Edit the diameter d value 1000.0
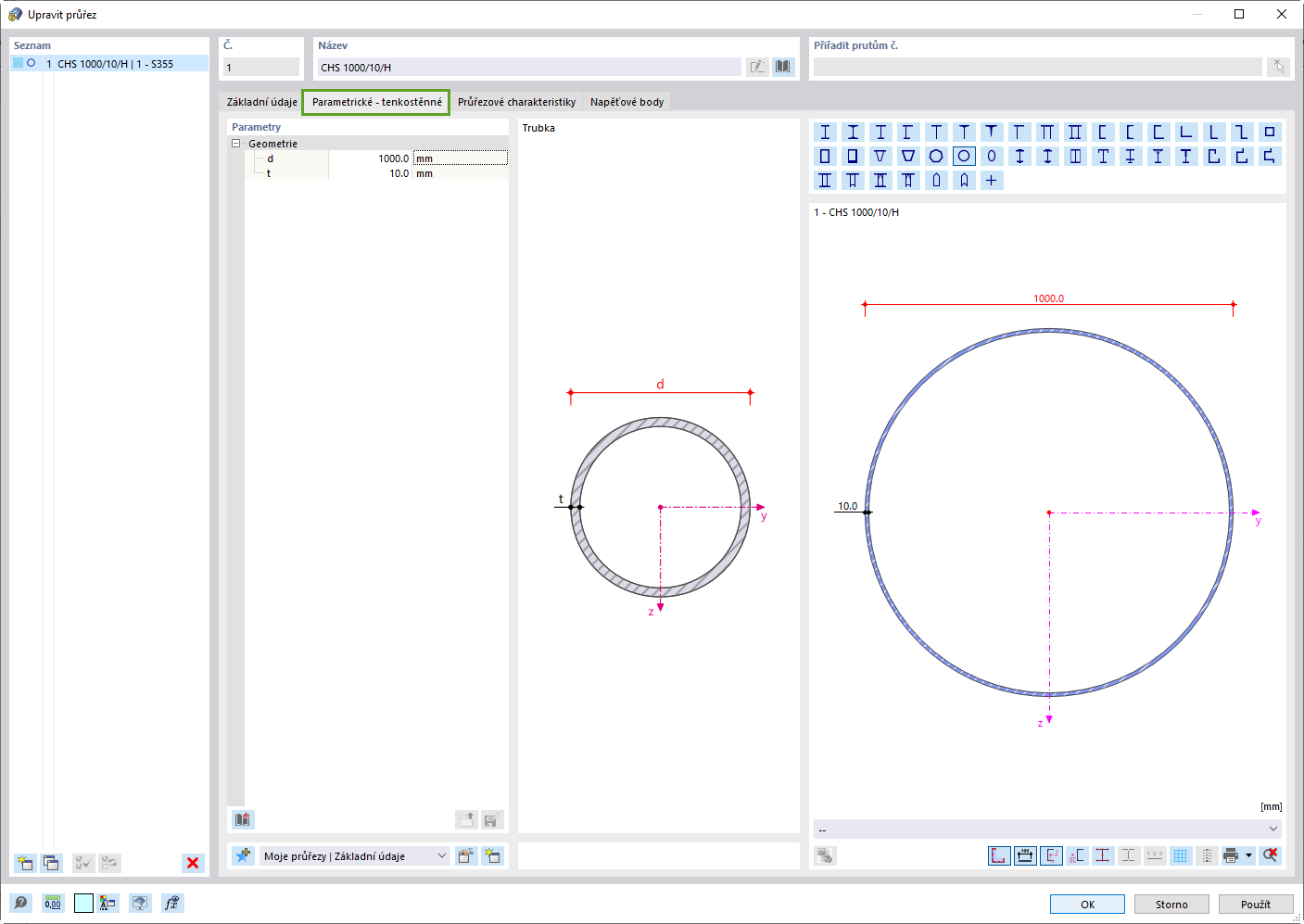The image size is (1304, 924). point(370,158)
